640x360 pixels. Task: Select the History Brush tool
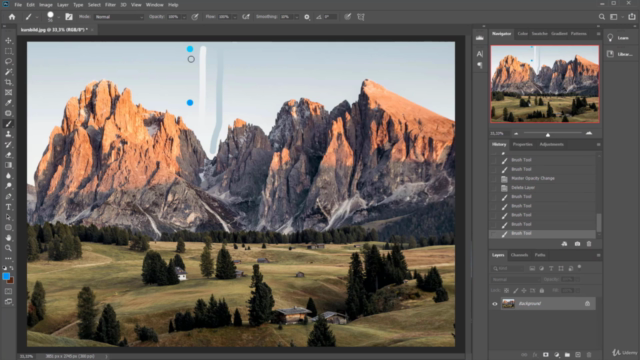8,144
